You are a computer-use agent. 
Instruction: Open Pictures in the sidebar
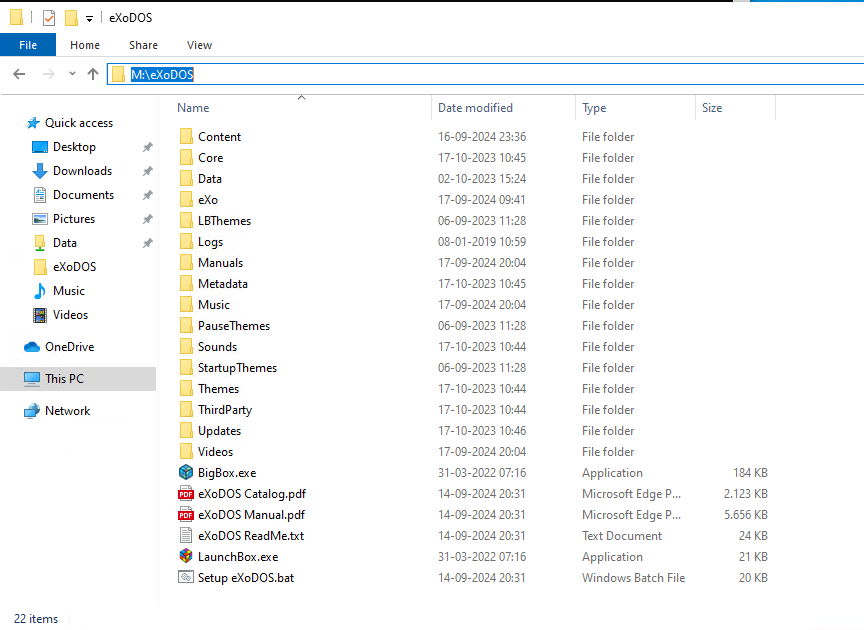(74, 219)
